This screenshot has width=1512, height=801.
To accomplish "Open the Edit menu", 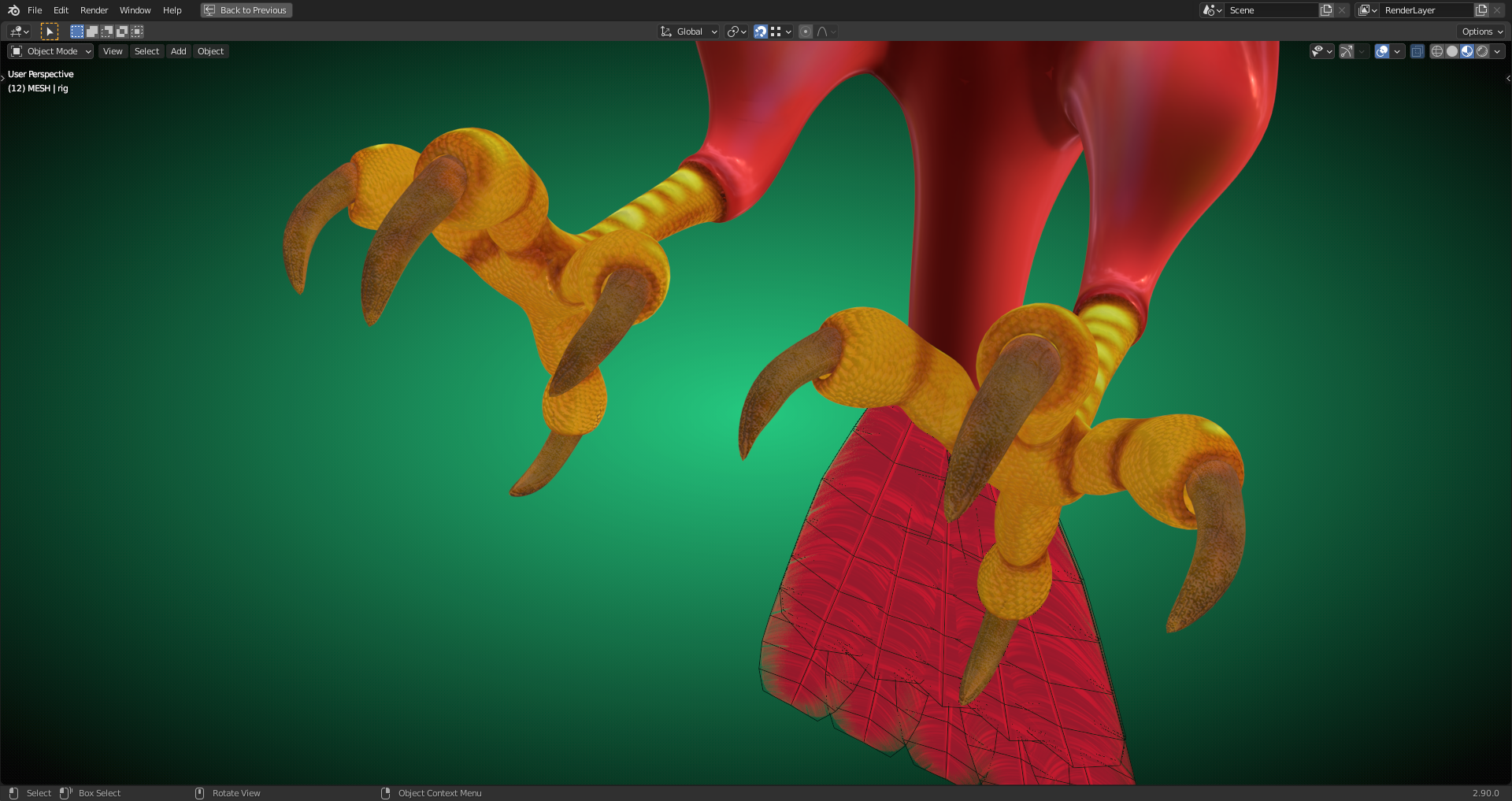I will click(x=61, y=10).
